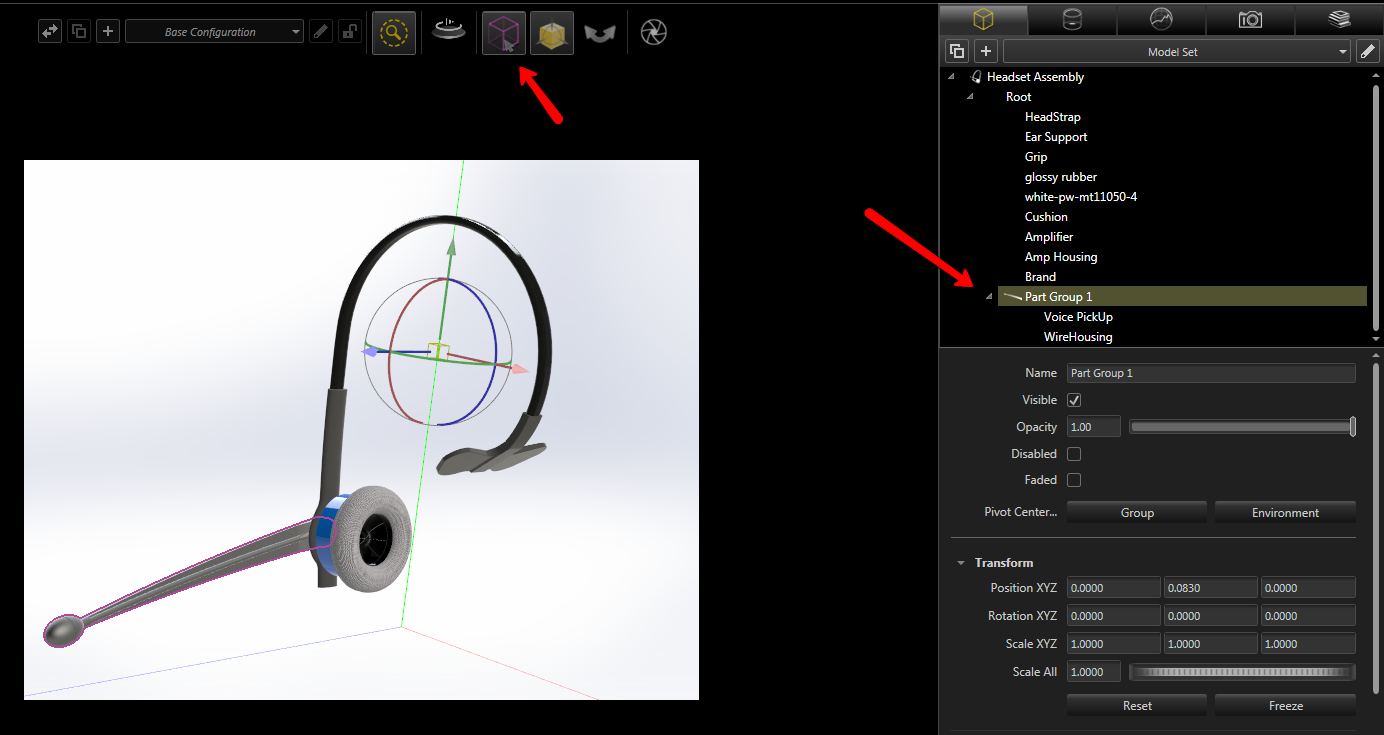
Task: Select the Amp Housing part
Action: coord(1060,257)
